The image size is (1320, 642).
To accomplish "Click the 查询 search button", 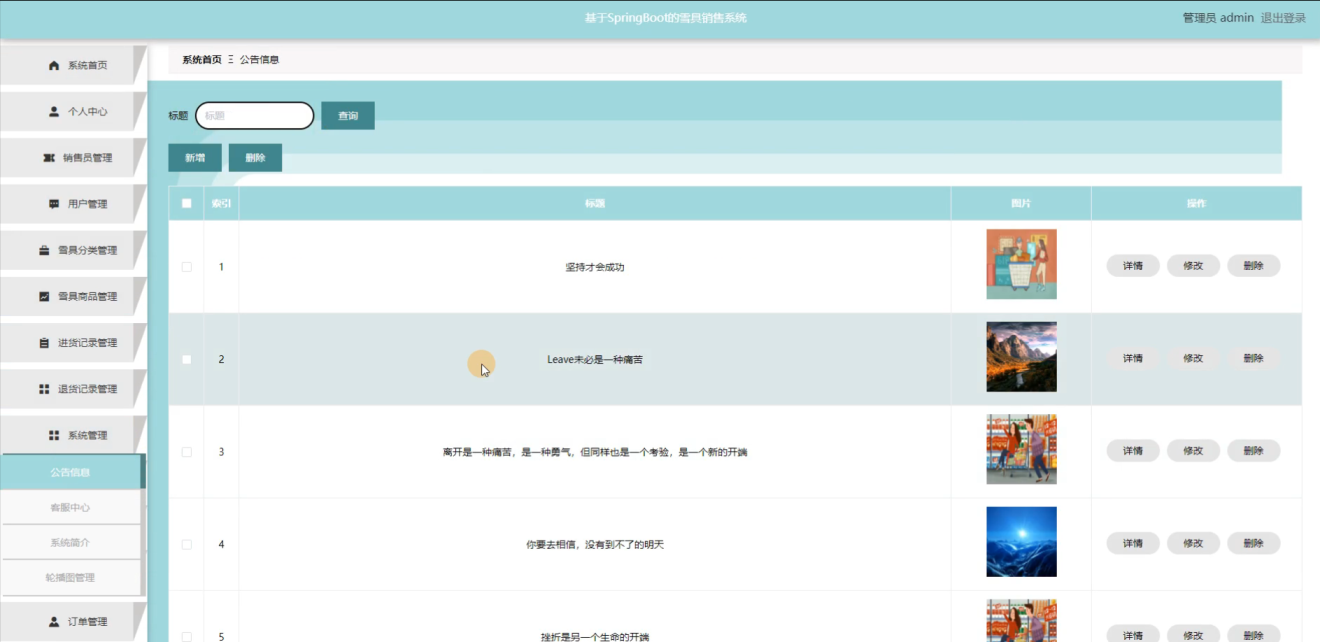I will click(x=348, y=116).
